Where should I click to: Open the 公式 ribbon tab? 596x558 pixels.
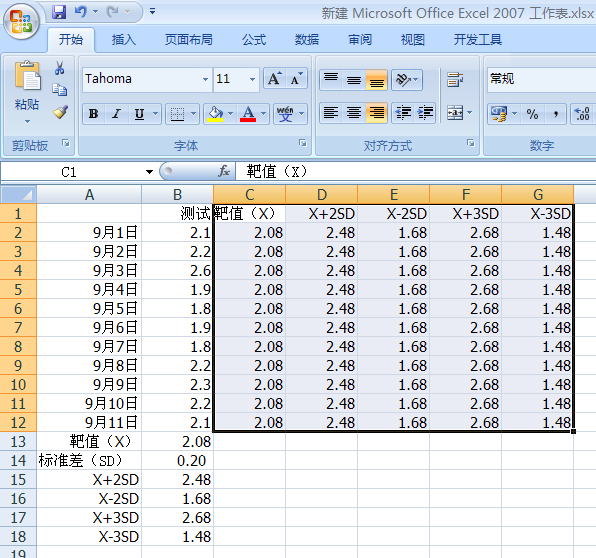point(254,40)
